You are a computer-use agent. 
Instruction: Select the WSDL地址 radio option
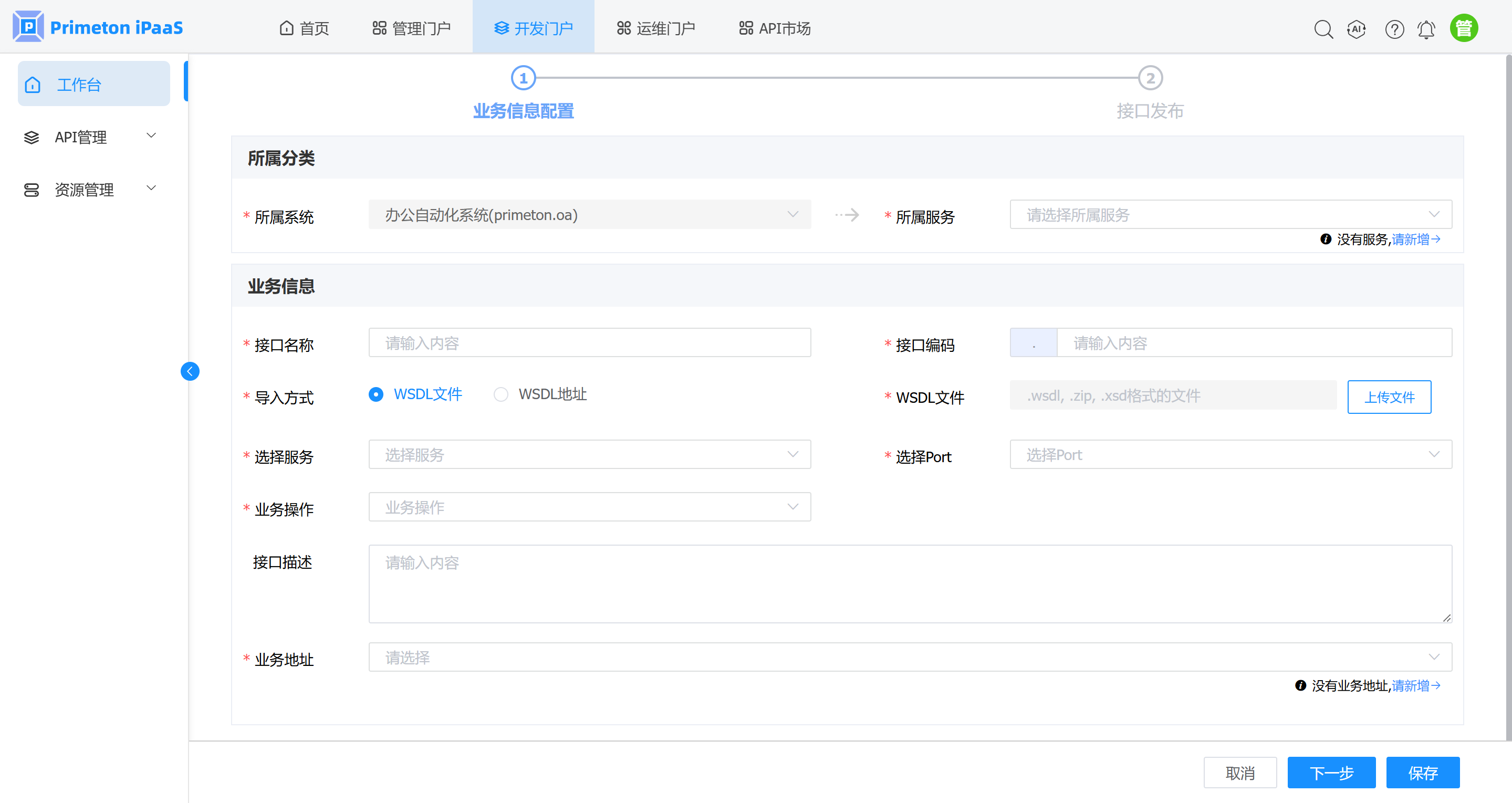point(500,394)
